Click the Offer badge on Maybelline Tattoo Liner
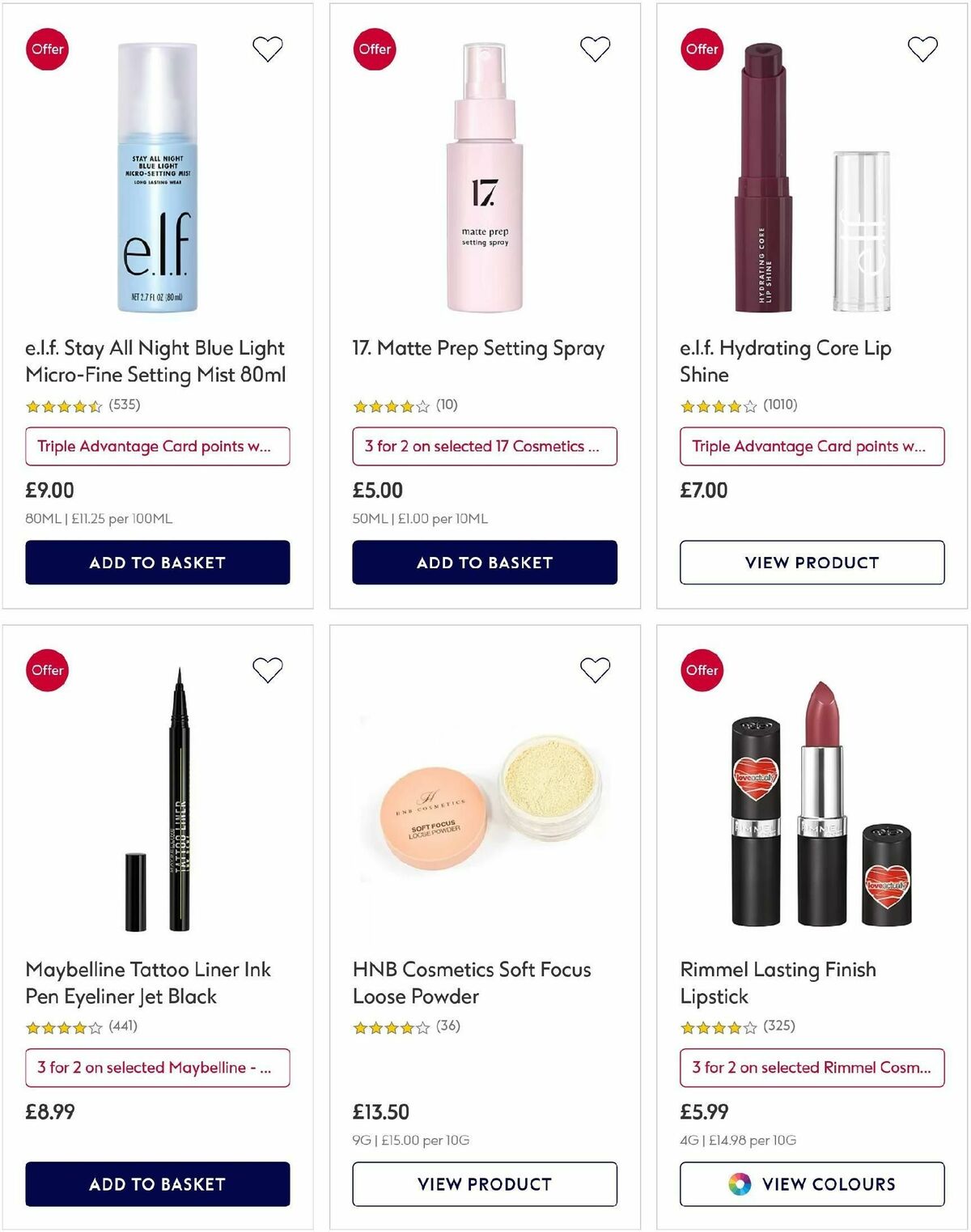Screen dimensions: 971x1232 click(x=46, y=670)
